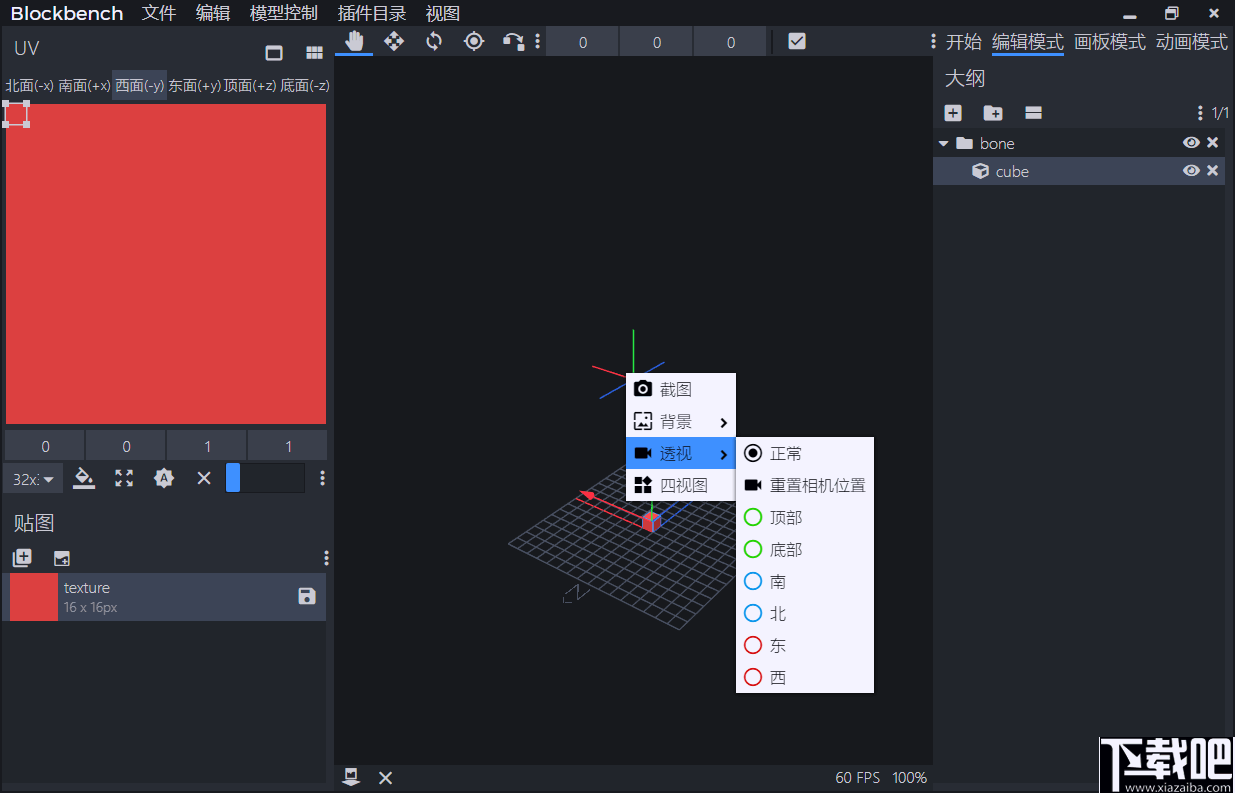Screen dimensions: 1235x793
Task: Select the pan/hand tool in the toolbar
Action: pos(353,41)
